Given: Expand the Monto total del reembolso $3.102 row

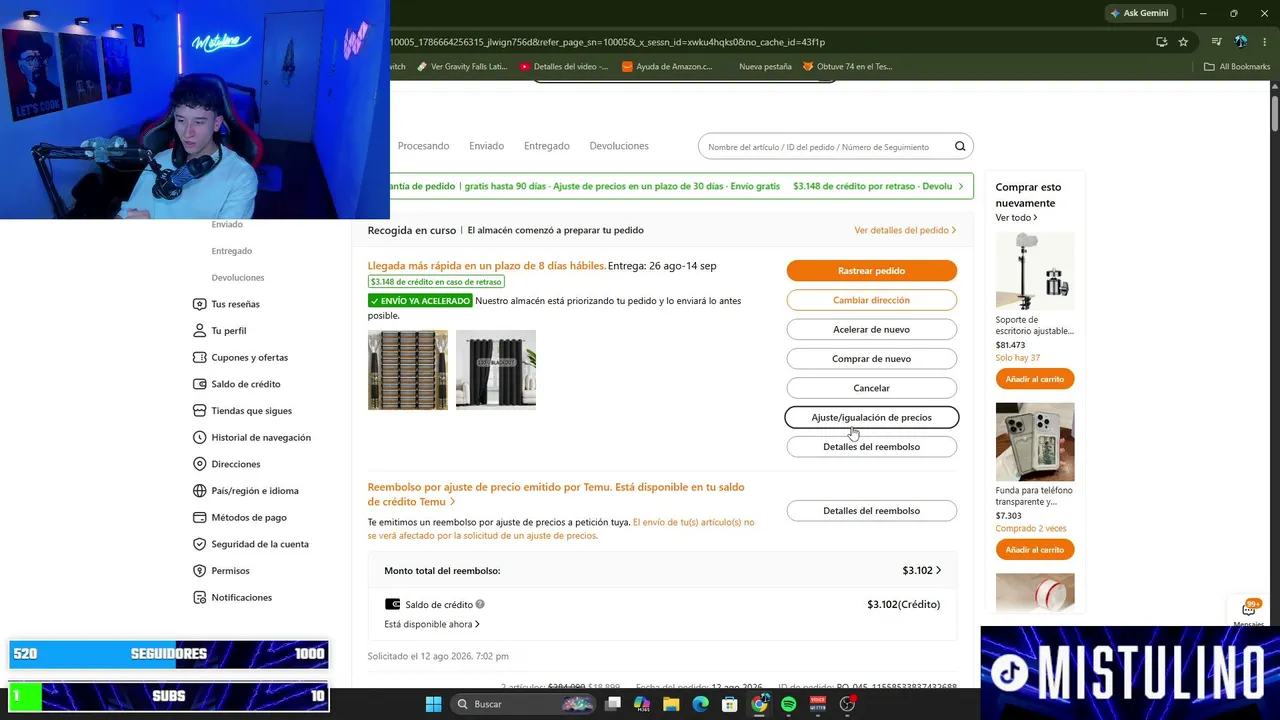Looking at the screenshot, I should point(662,570).
